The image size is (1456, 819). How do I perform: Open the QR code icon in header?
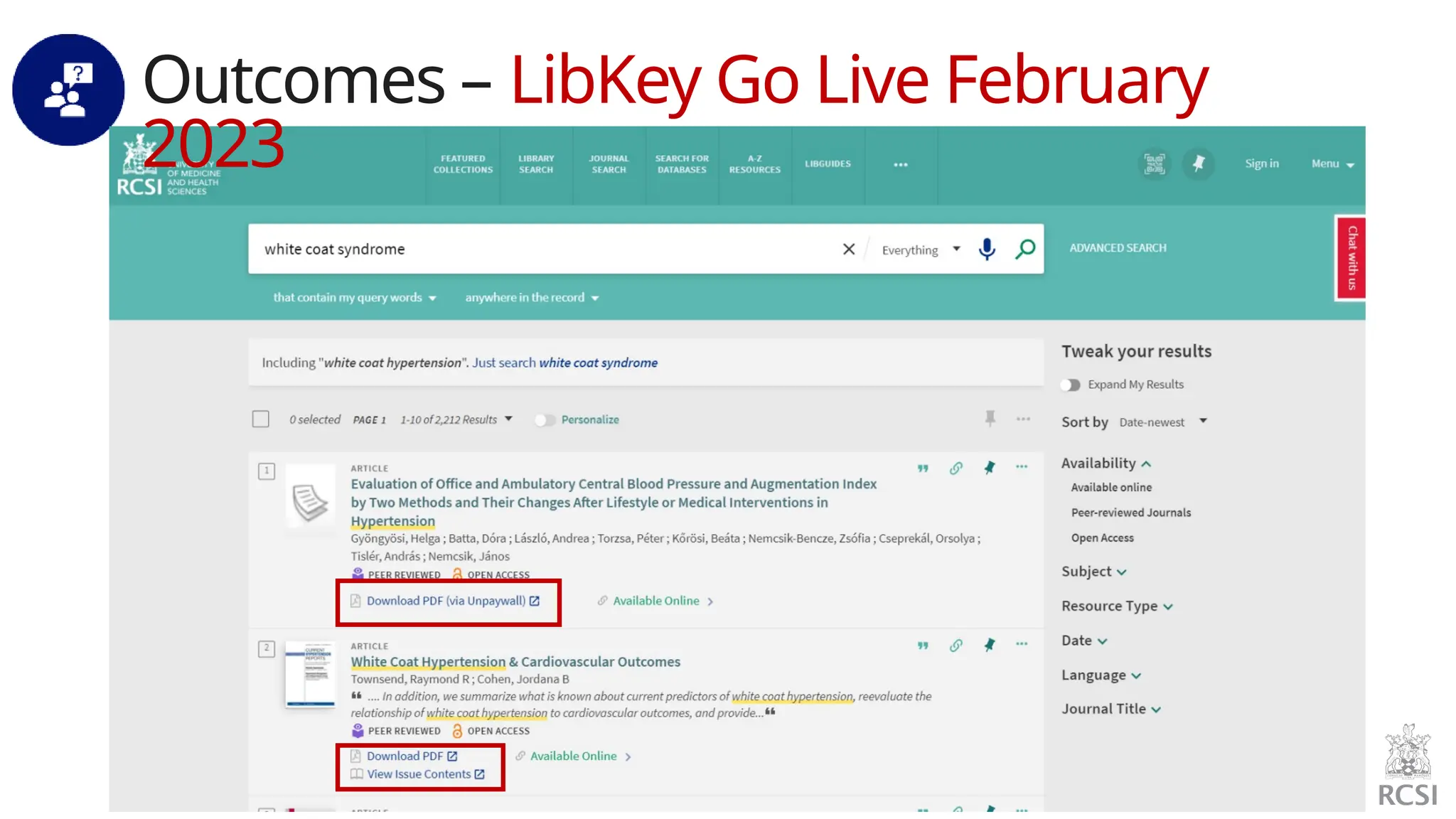(1155, 164)
